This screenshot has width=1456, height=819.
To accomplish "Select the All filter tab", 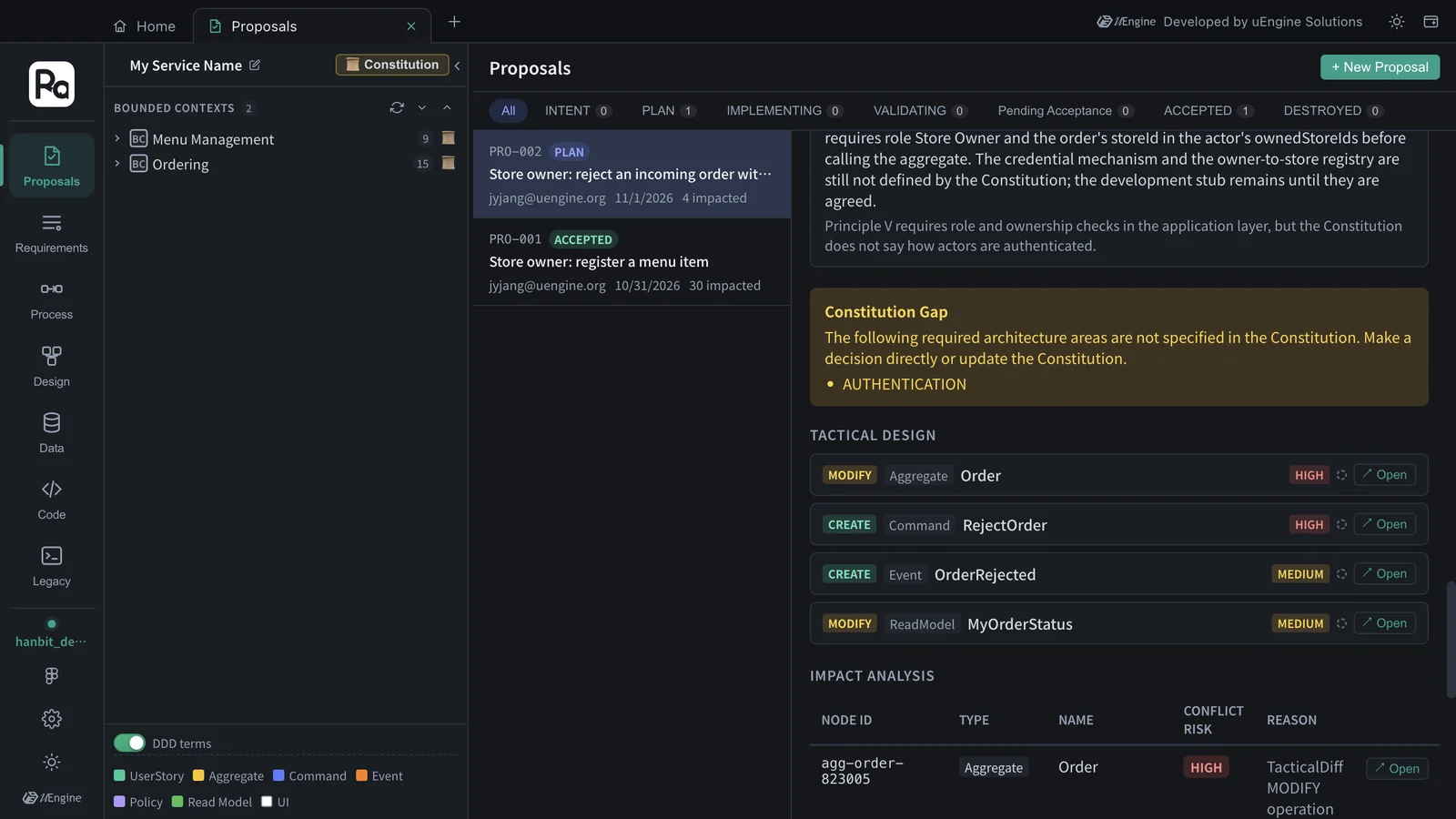I will coord(509,111).
